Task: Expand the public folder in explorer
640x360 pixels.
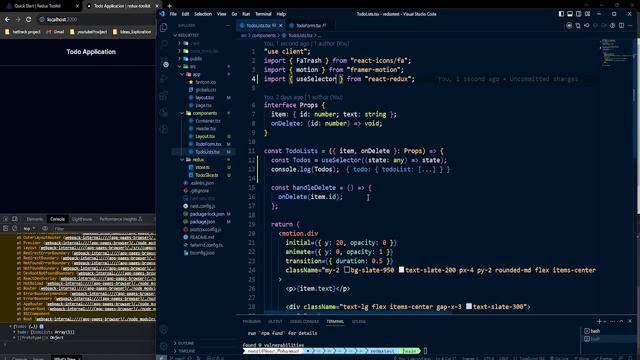Action: click(x=180, y=59)
